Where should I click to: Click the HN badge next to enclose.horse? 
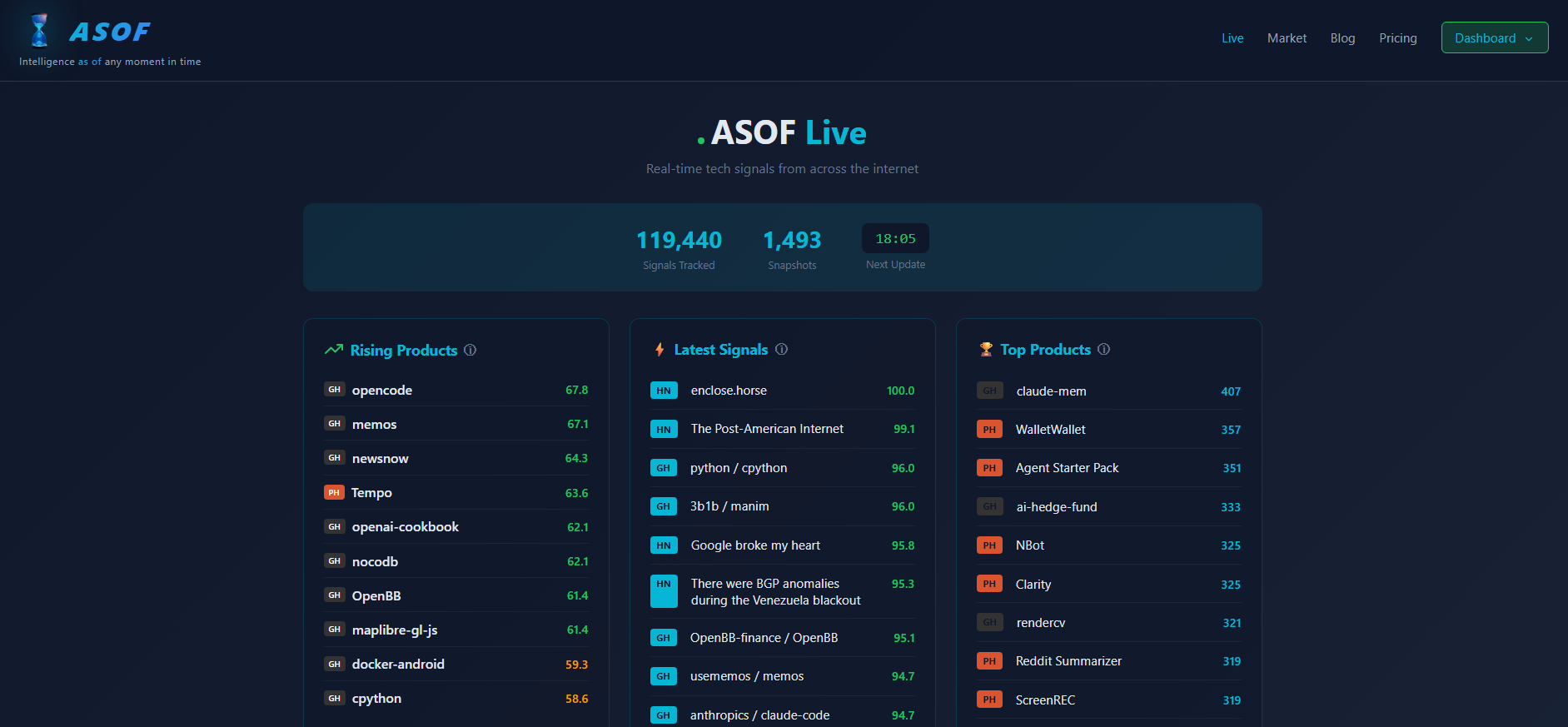coord(664,391)
